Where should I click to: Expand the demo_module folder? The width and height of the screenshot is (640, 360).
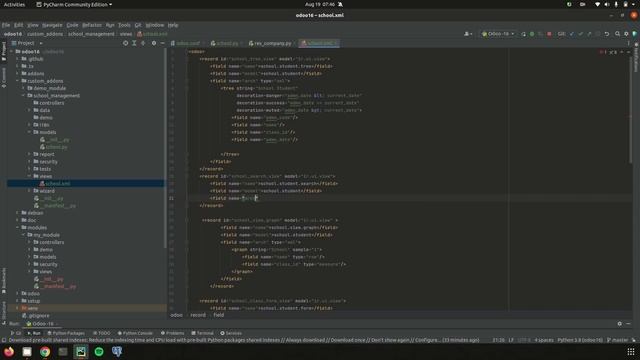24,88
